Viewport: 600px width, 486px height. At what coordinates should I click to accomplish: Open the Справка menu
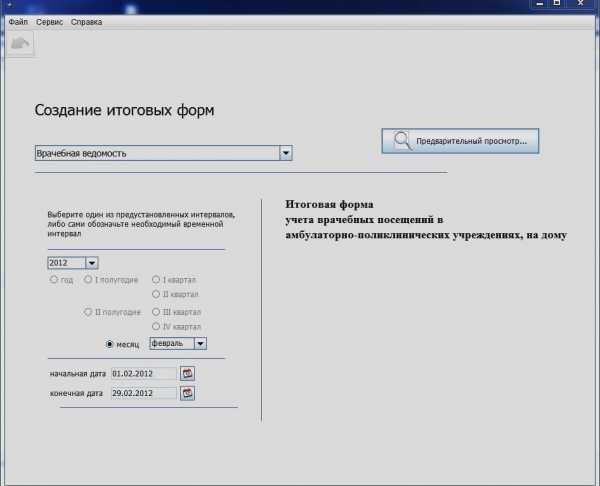87,21
